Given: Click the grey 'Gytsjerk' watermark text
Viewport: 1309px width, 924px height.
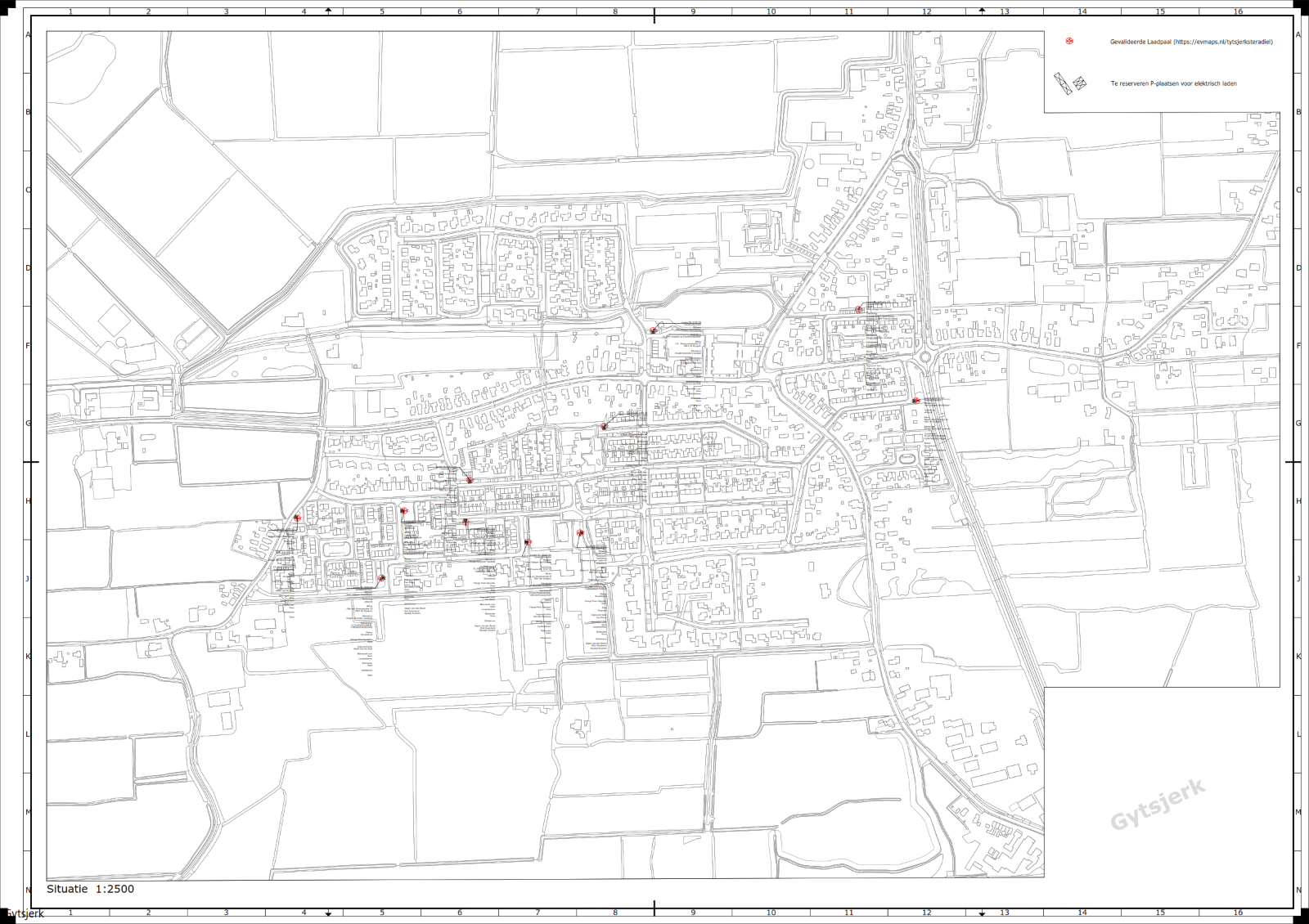Looking at the screenshot, I should tap(1157, 805).
